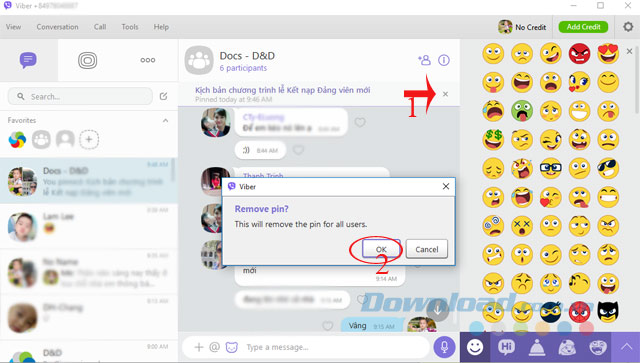Open the sticker cat-face icon in message bar
The width and height of the screenshot is (640, 363).
pos(232,347)
